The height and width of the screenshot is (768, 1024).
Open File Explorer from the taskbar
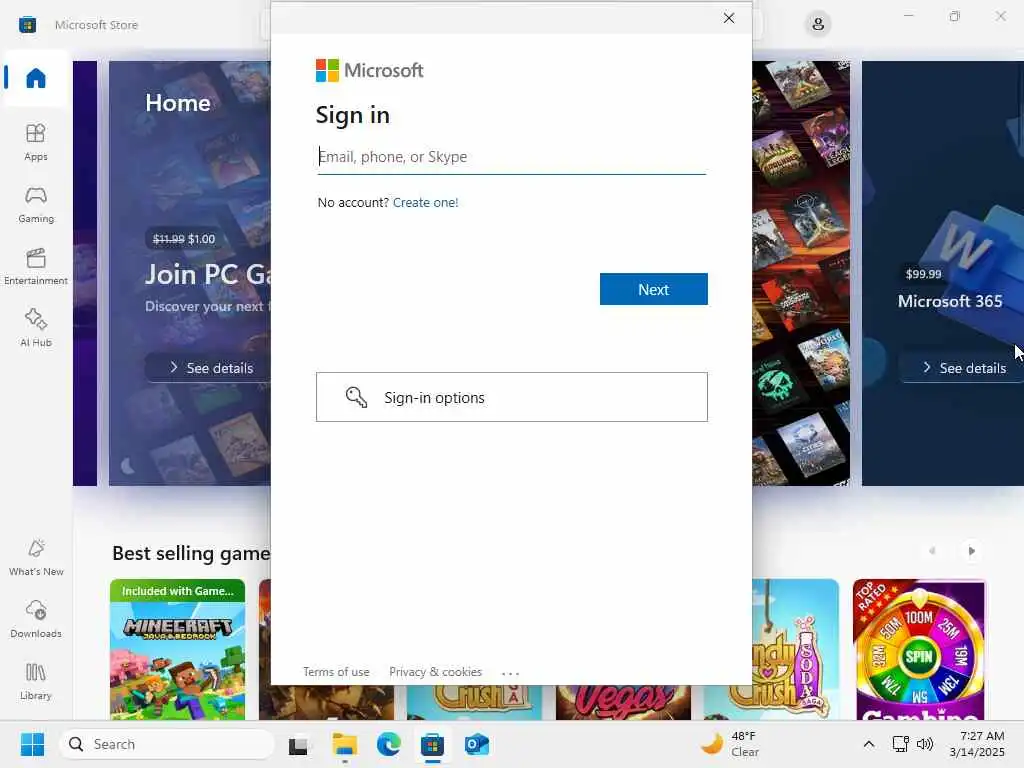[x=344, y=744]
